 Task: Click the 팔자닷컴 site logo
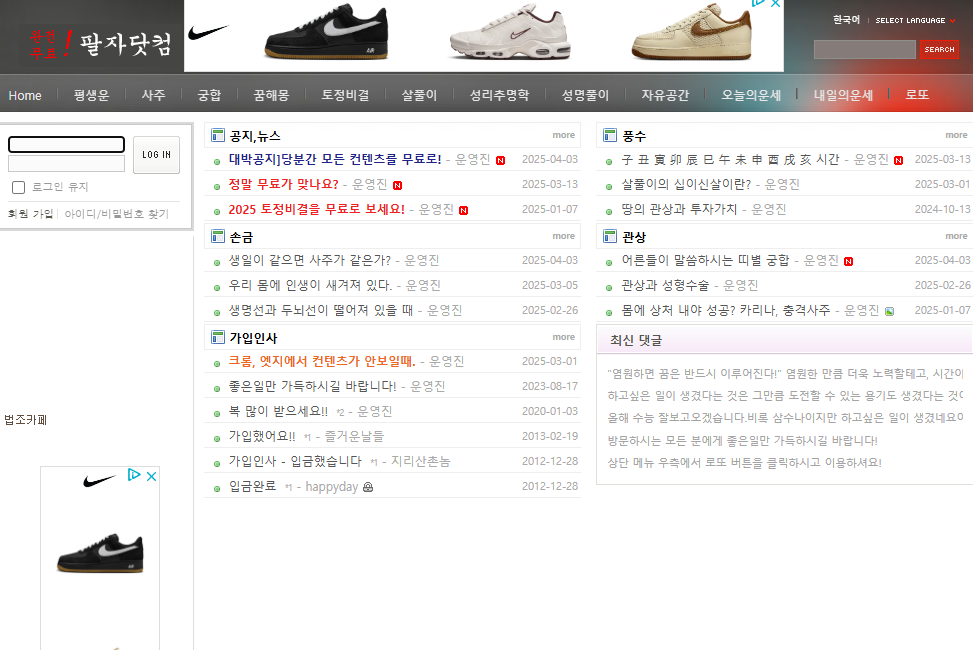(101, 43)
